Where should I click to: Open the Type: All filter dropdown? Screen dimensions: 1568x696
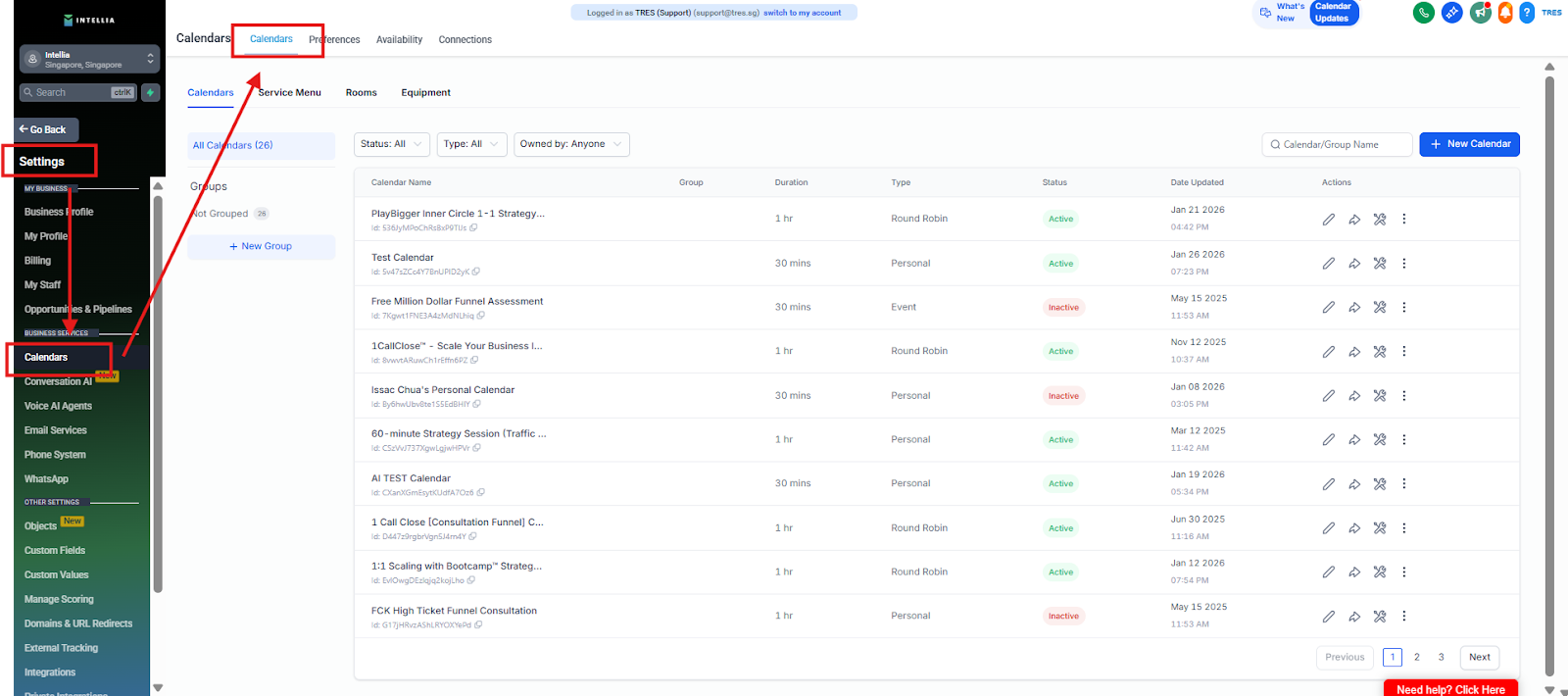pyautogui.click(x=471, y=144)
